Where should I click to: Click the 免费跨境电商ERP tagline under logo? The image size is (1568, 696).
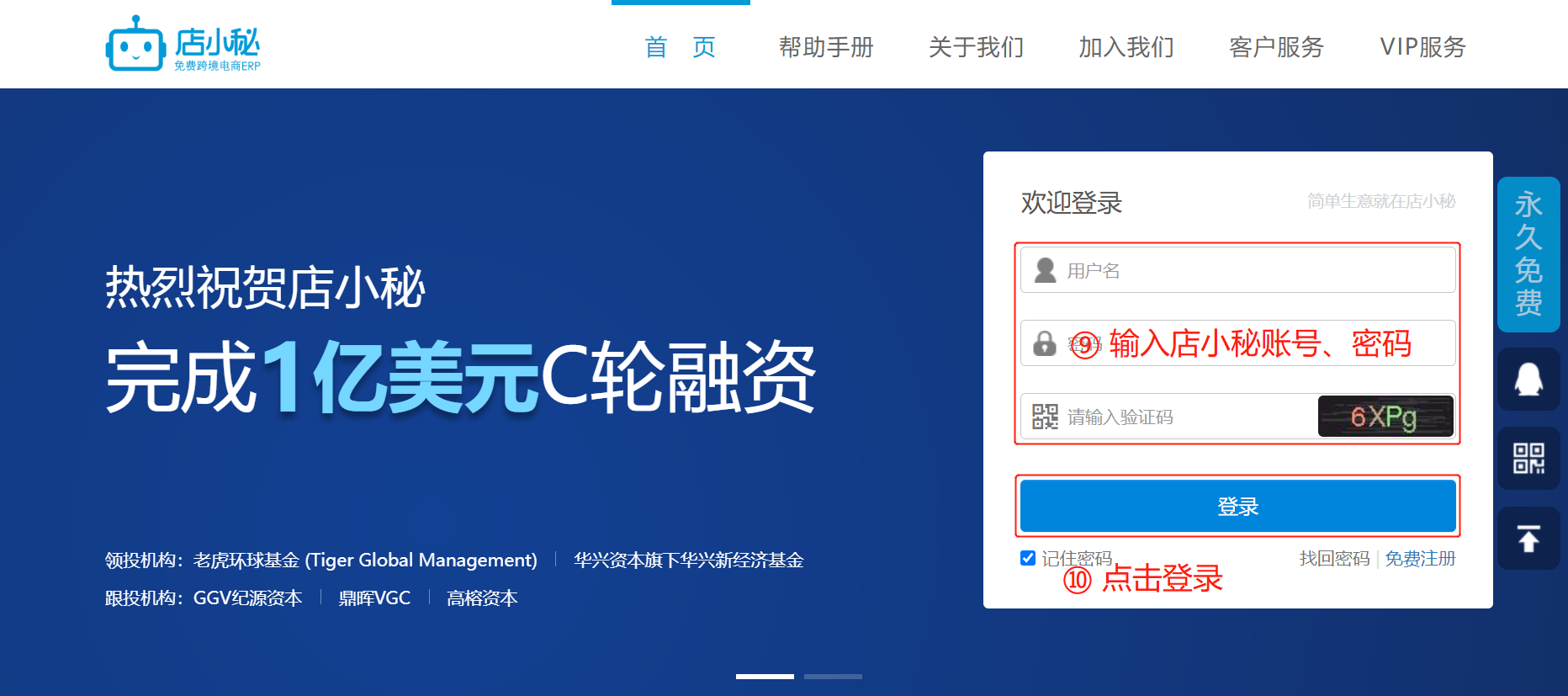pos(218,66)
